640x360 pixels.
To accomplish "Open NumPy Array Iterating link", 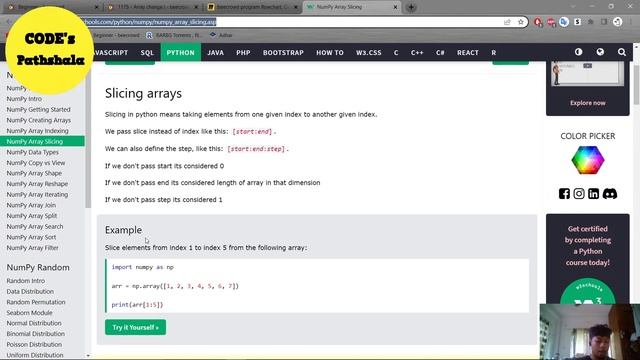I will click(x=37, y=194).
